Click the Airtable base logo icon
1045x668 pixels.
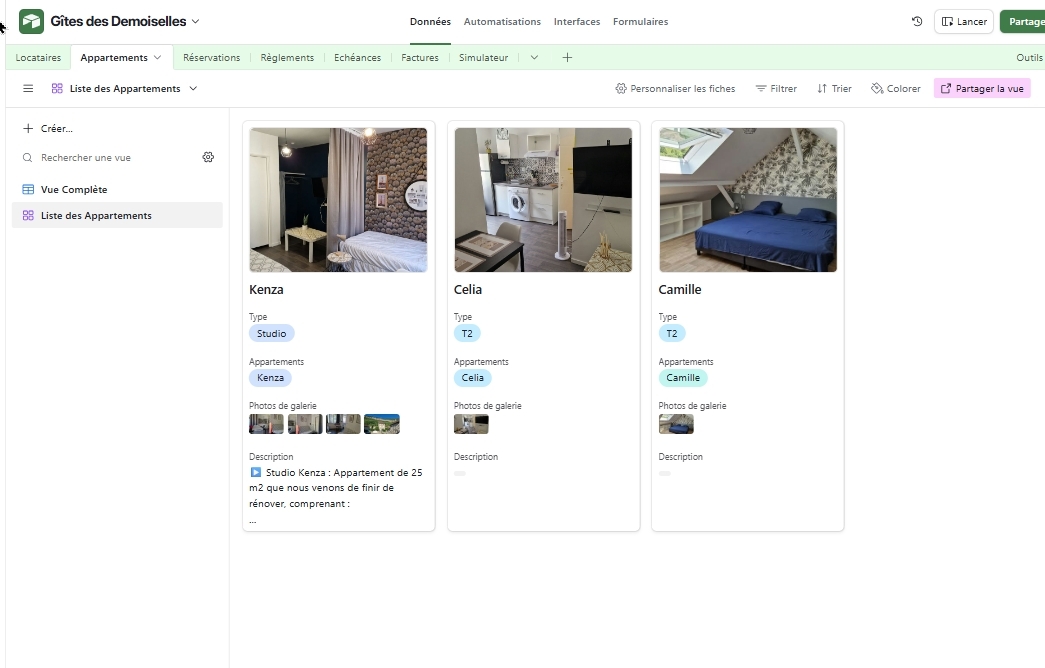[32, 21]
